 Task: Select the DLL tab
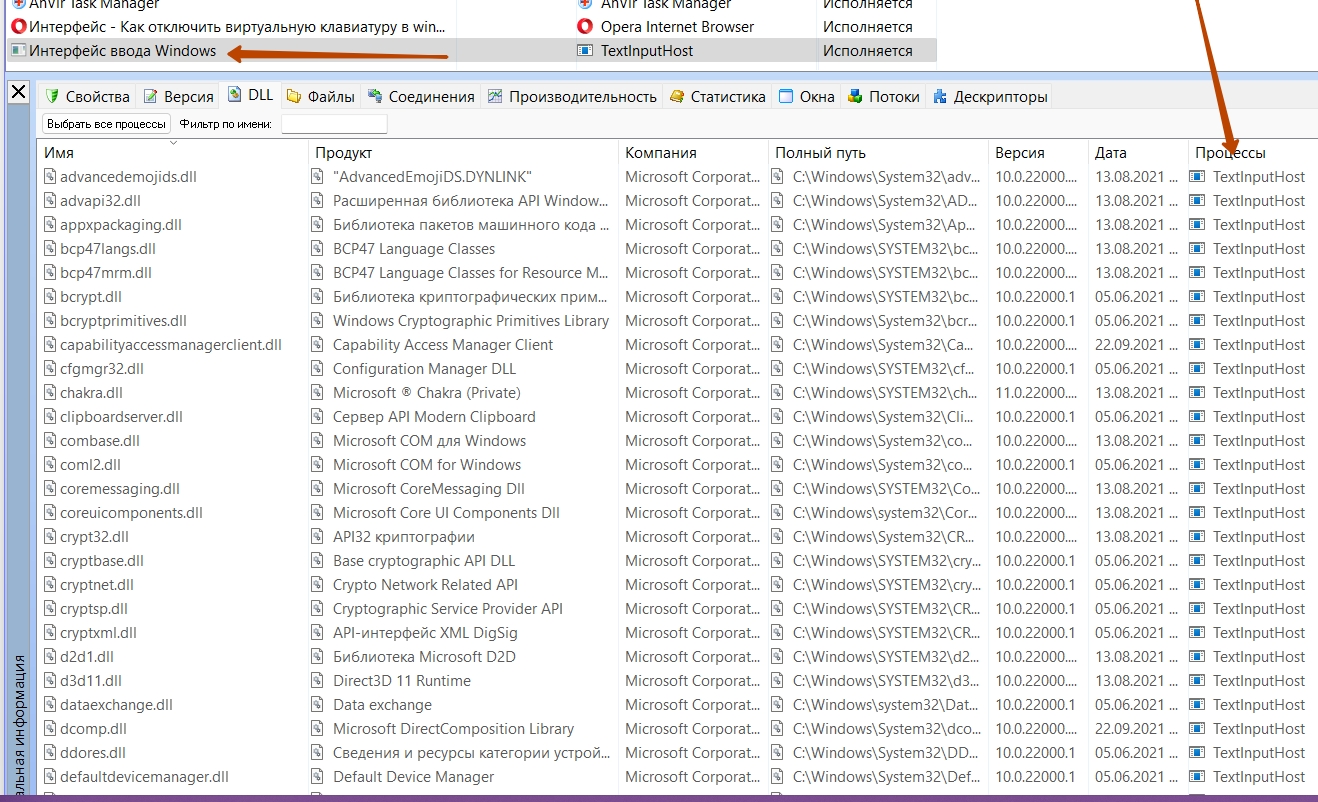click(x=251, y=95)
